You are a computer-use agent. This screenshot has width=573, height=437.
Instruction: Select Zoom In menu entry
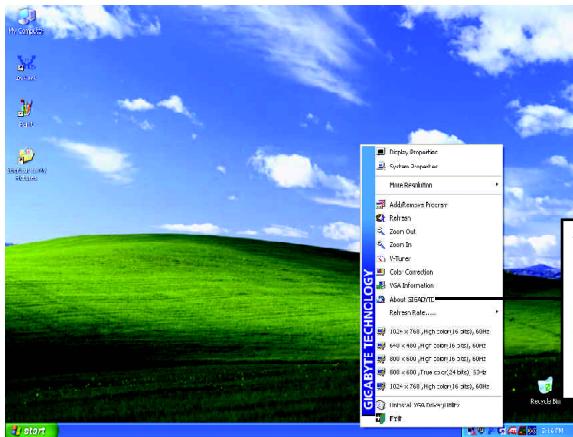tap(439, 245)
